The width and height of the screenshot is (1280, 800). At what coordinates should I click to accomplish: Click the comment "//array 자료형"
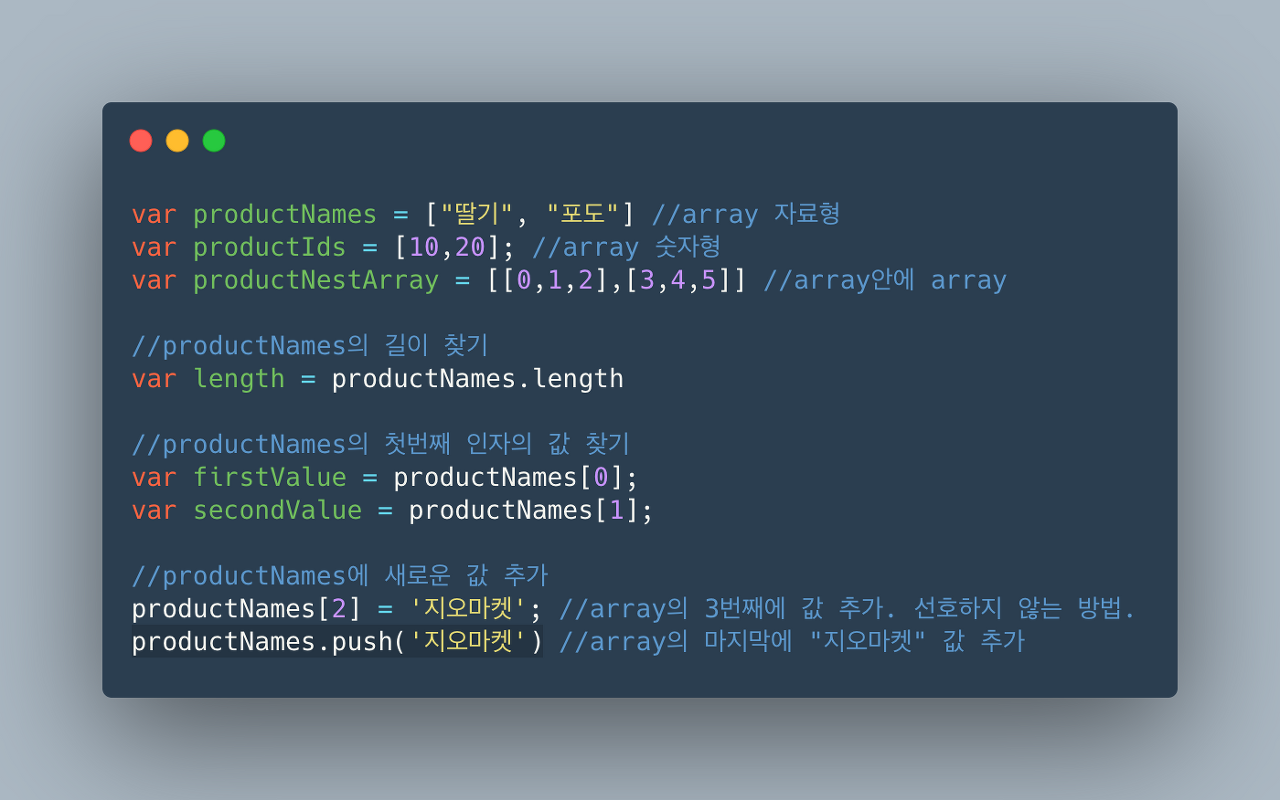coord(746,214)
